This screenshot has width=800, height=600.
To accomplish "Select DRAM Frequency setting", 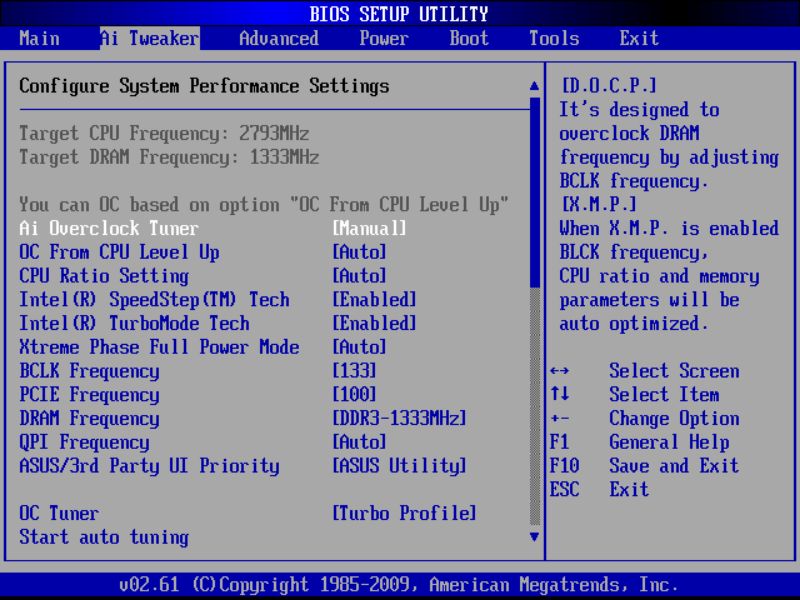I will click(89, 418).
